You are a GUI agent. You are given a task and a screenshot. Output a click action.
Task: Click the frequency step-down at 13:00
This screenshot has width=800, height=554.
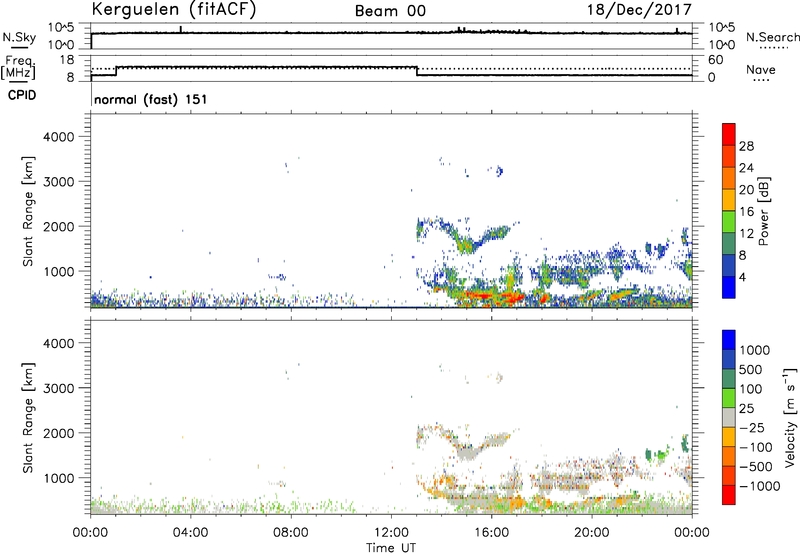[417, 71]
